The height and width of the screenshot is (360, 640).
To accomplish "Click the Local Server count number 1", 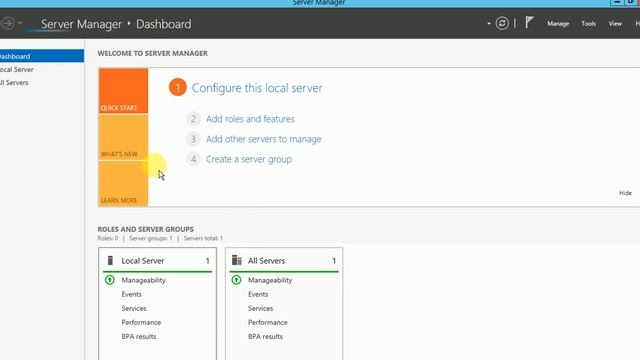I will (x=207, y=260).
